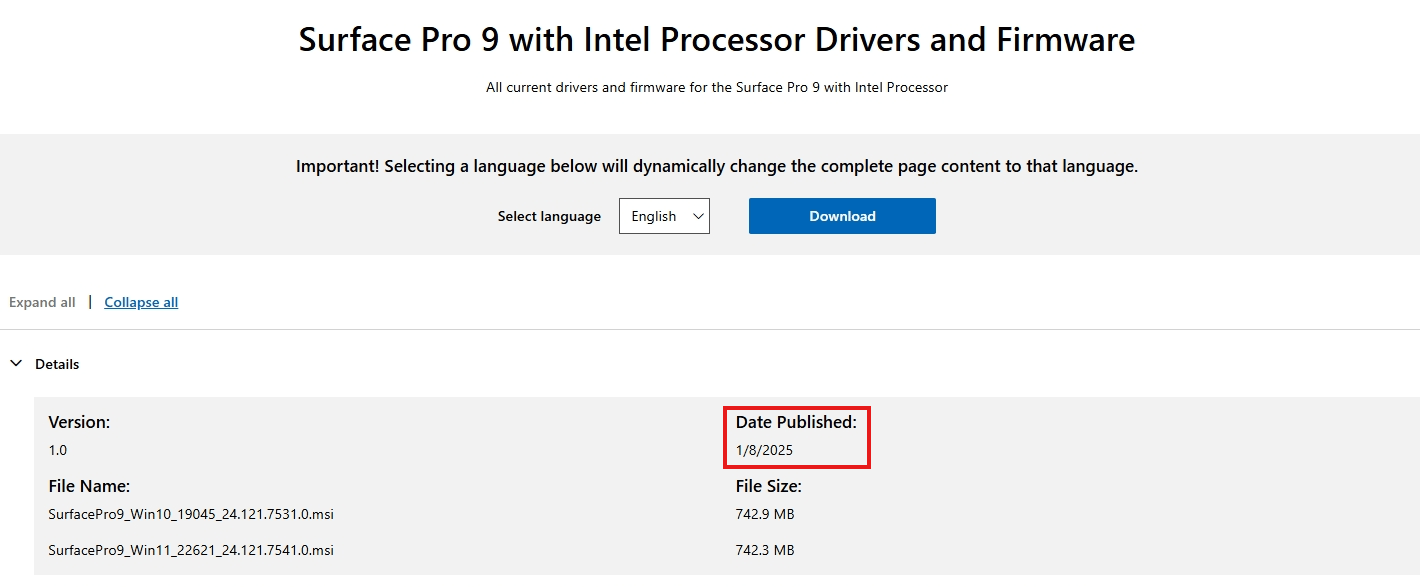Click the blue Download button

[x=842, y=216]
